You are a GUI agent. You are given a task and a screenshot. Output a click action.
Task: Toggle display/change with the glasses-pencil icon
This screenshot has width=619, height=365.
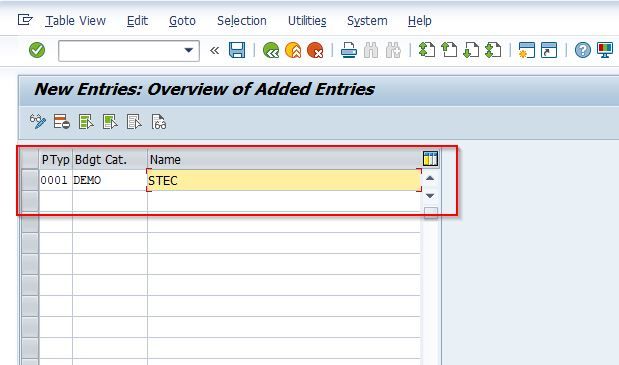(38, 122)
